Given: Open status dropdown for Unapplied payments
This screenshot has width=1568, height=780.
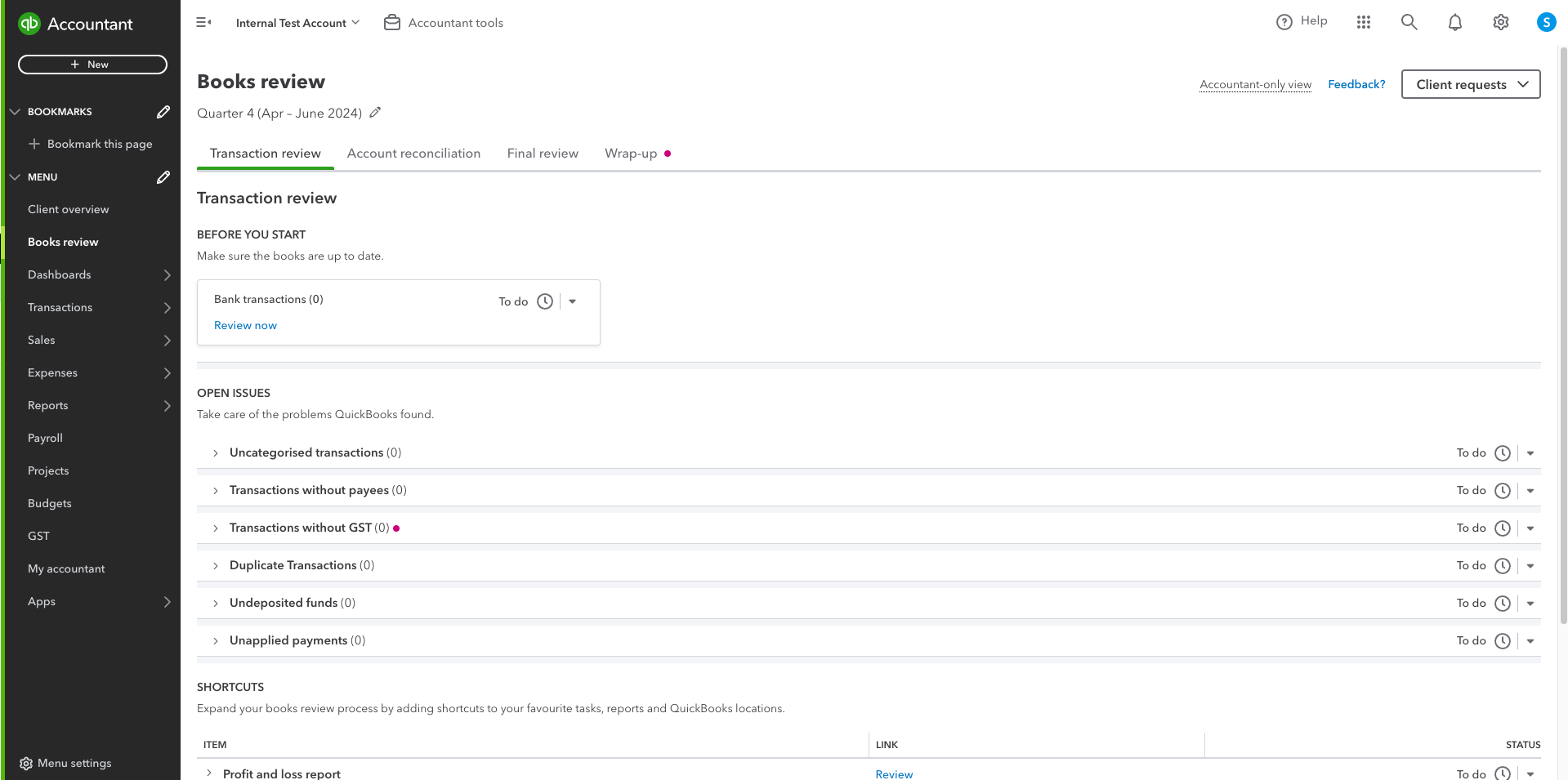Looking at the screenshot, I should 1530,641.
